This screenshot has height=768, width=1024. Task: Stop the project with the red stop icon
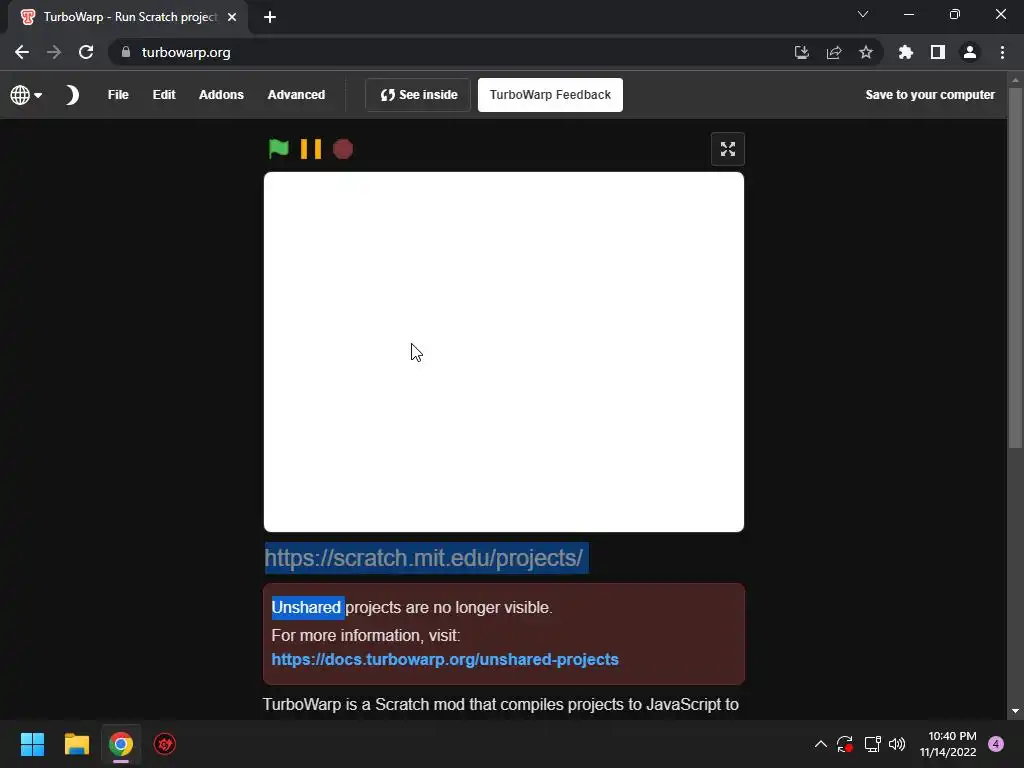click(x=343, y=149)
